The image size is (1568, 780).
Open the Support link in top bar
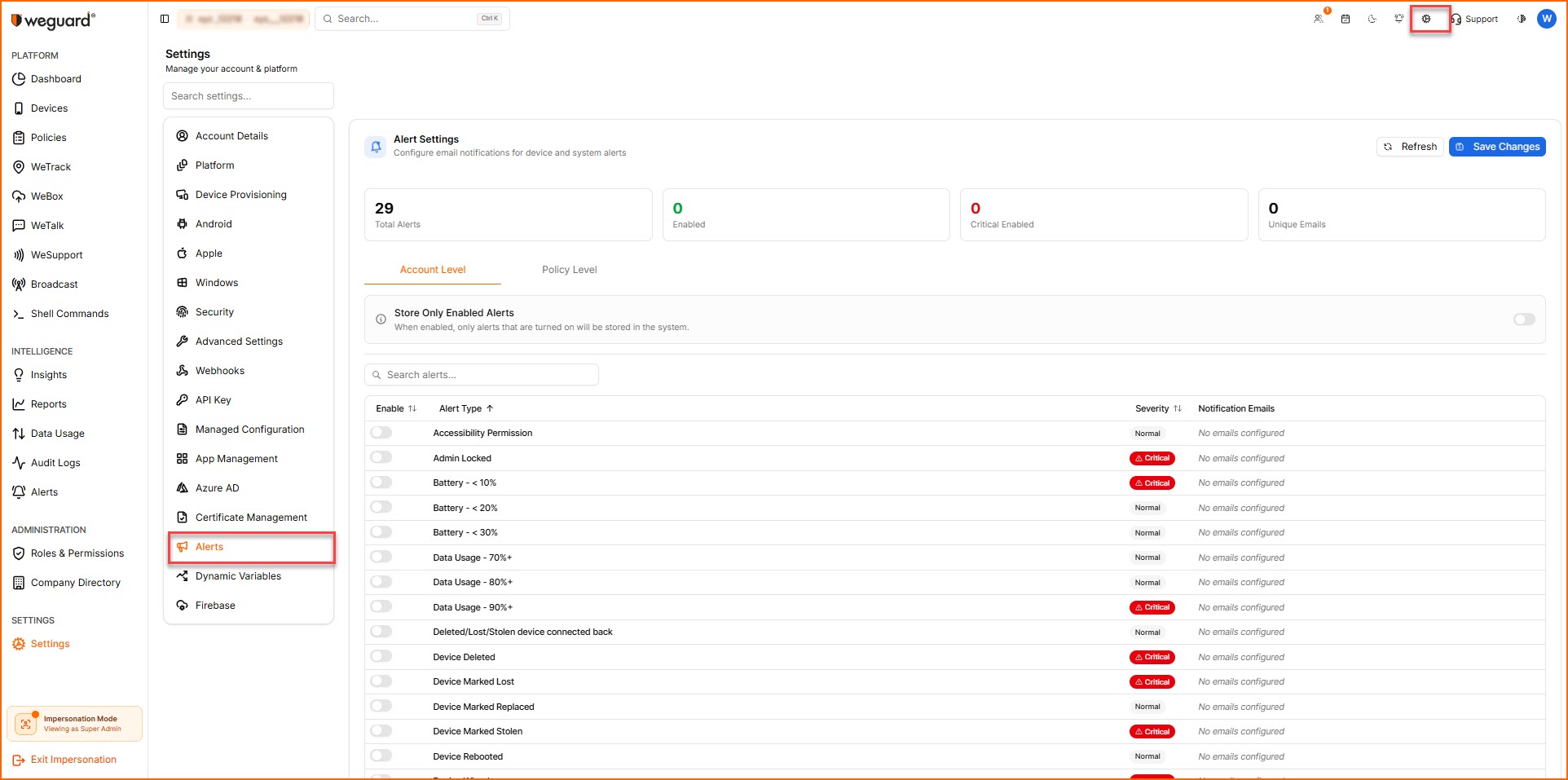point(1474,19)
